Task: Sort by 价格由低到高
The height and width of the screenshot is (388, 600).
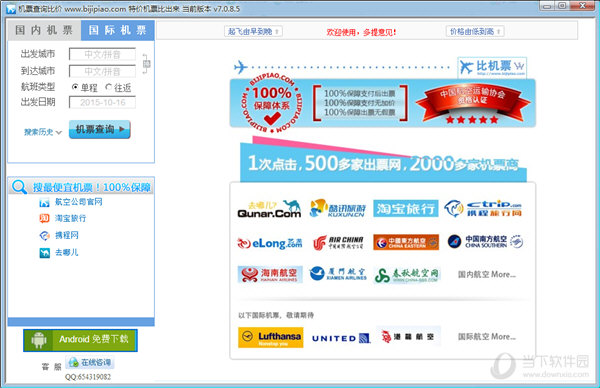Action: coord(474,31)
